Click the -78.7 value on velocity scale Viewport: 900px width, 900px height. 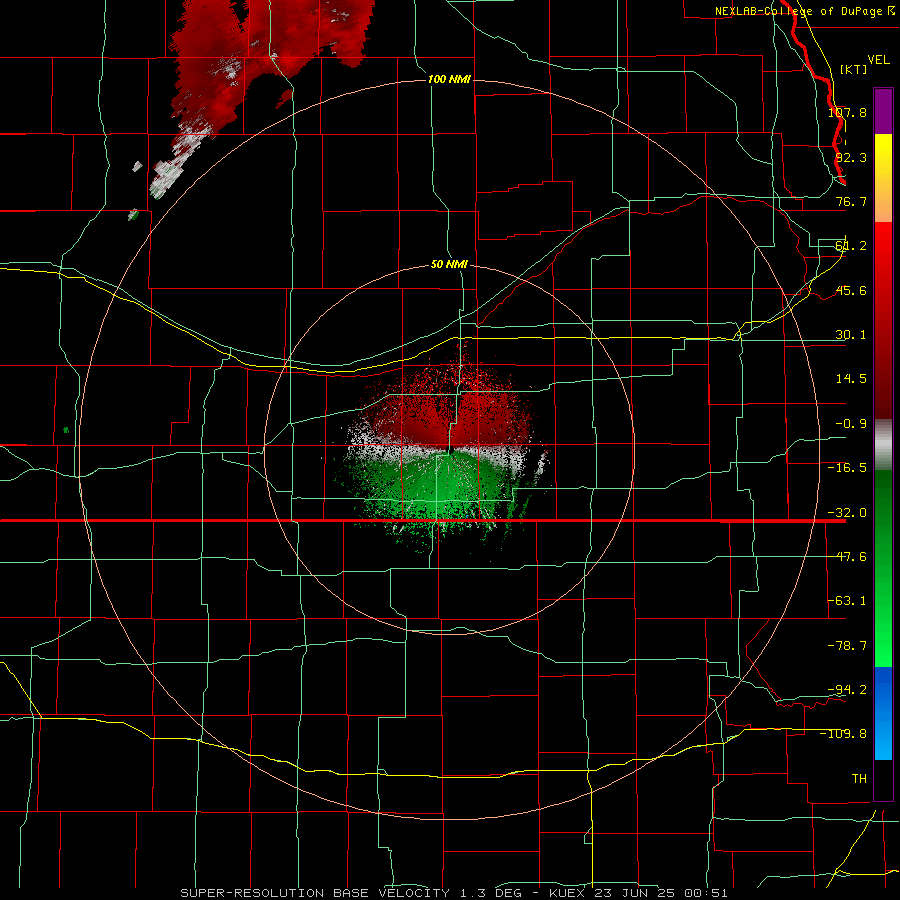click(x=847, y=646)
